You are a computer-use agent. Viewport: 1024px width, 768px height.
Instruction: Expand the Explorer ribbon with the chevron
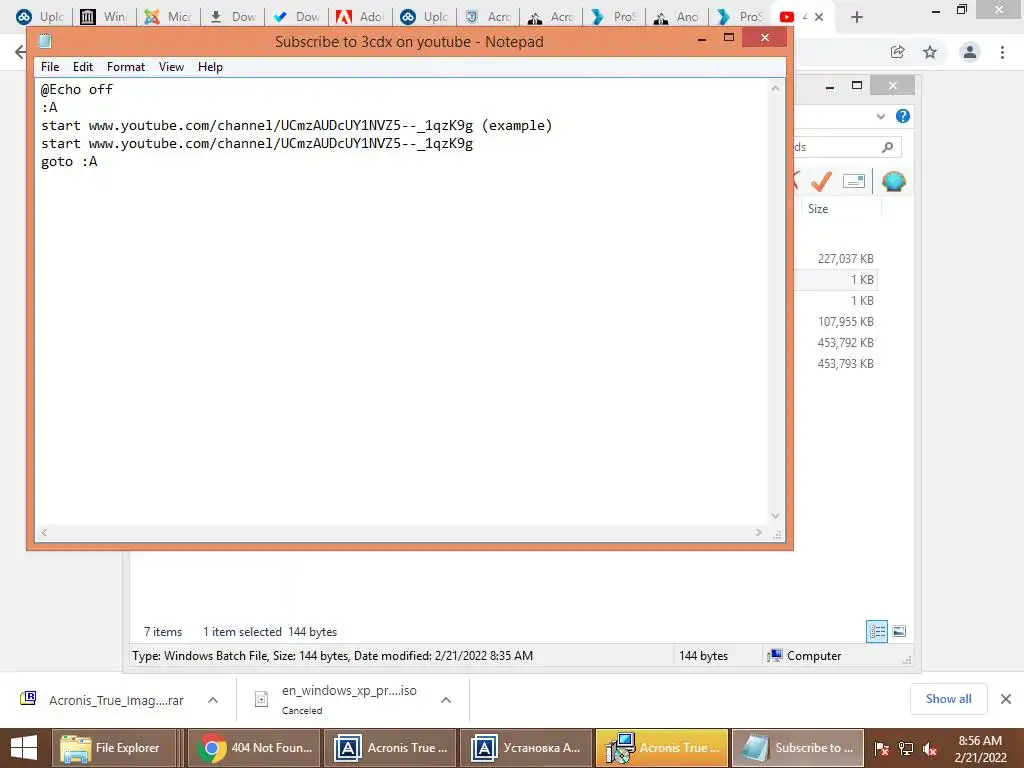[x=880, y=116]
